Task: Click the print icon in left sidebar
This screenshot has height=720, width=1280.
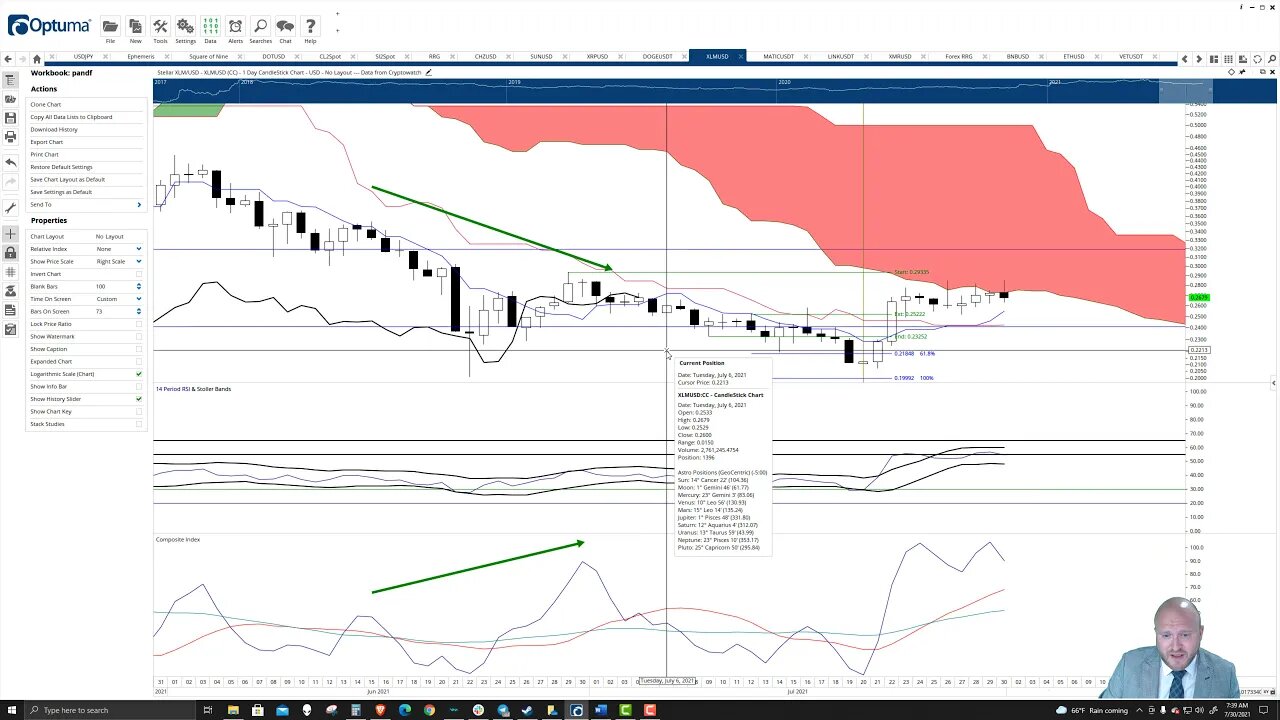Action: (10, 137)
